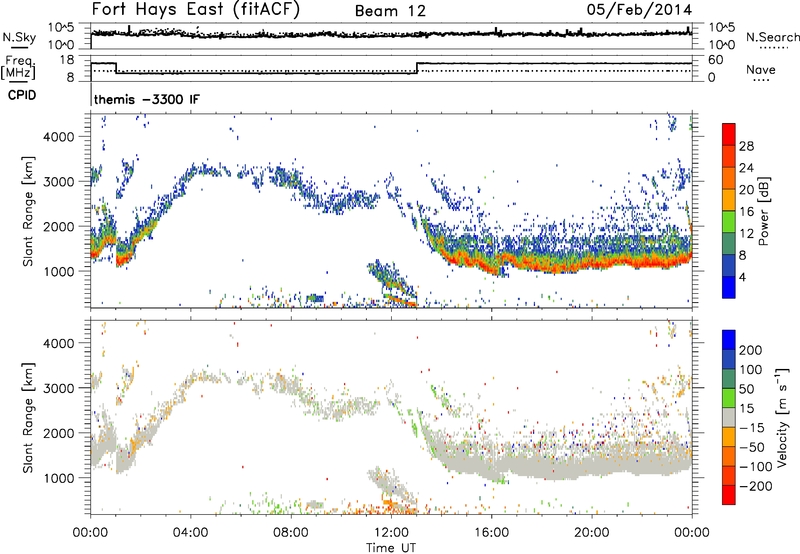This screenshot has width=800, height=554.
Task: Click the "Beam 12" label
Action: click(x=390, y=11)
